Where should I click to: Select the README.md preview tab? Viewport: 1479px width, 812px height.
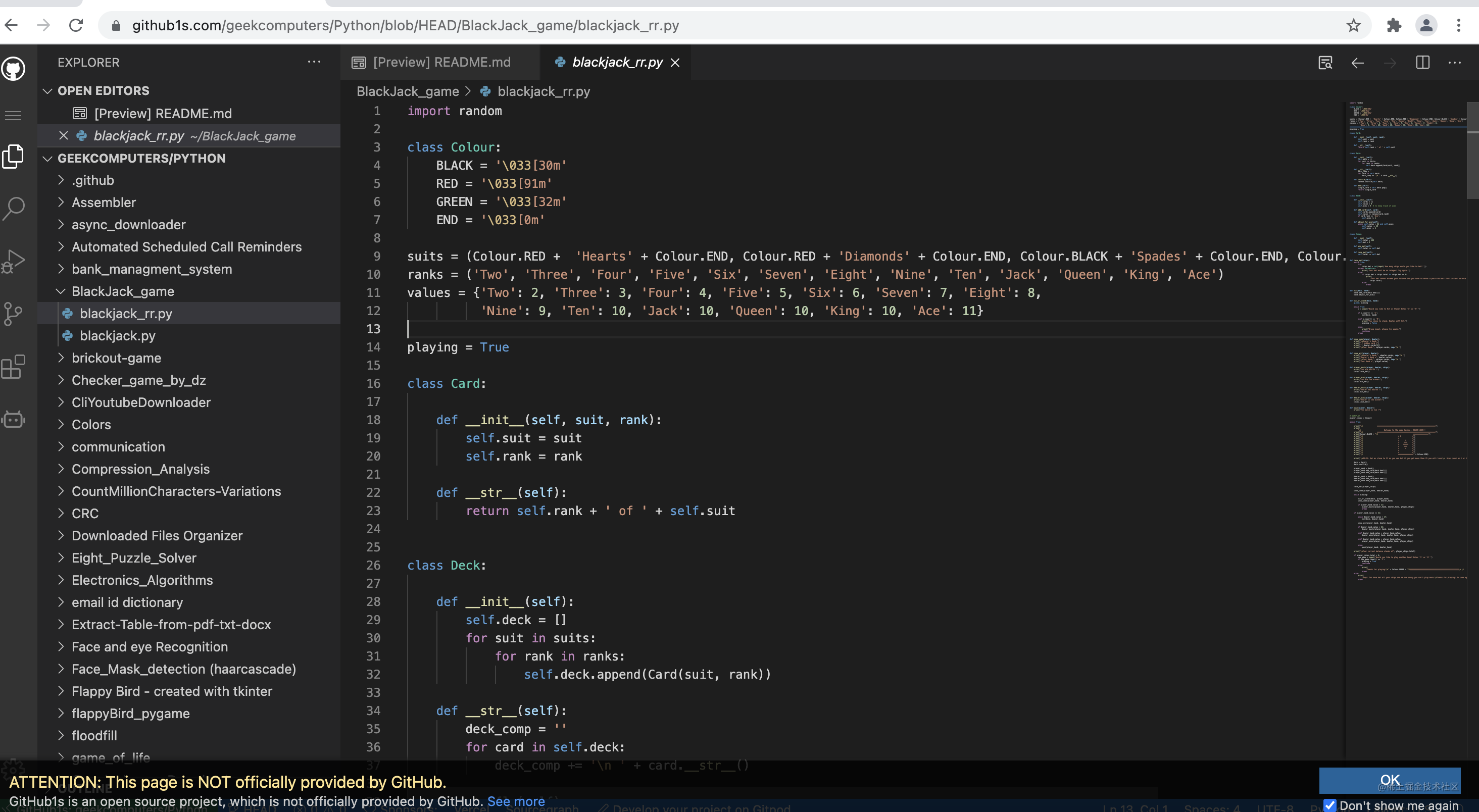442,62
